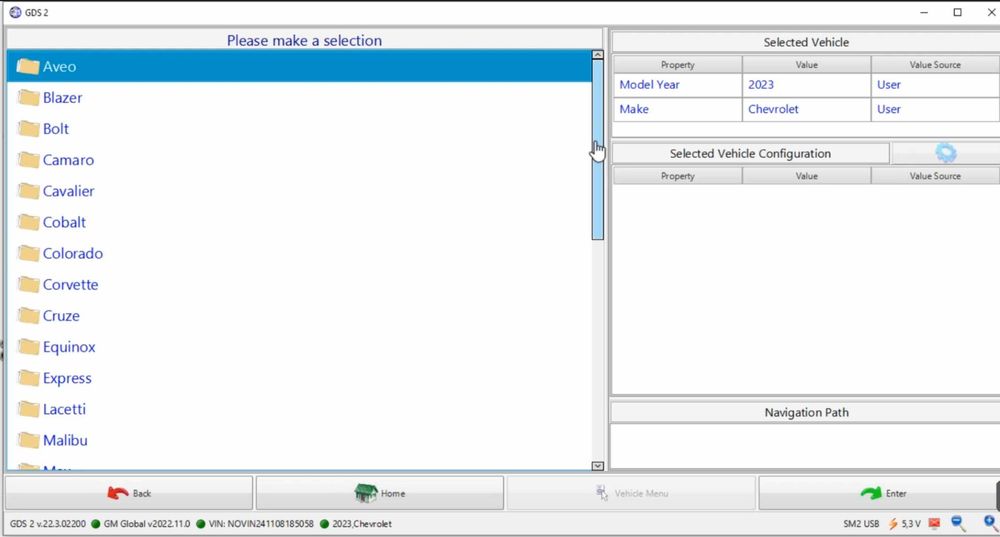Click the Chevrolet value cell
This screenshot has width=1000, height=537.
[806, 109]
